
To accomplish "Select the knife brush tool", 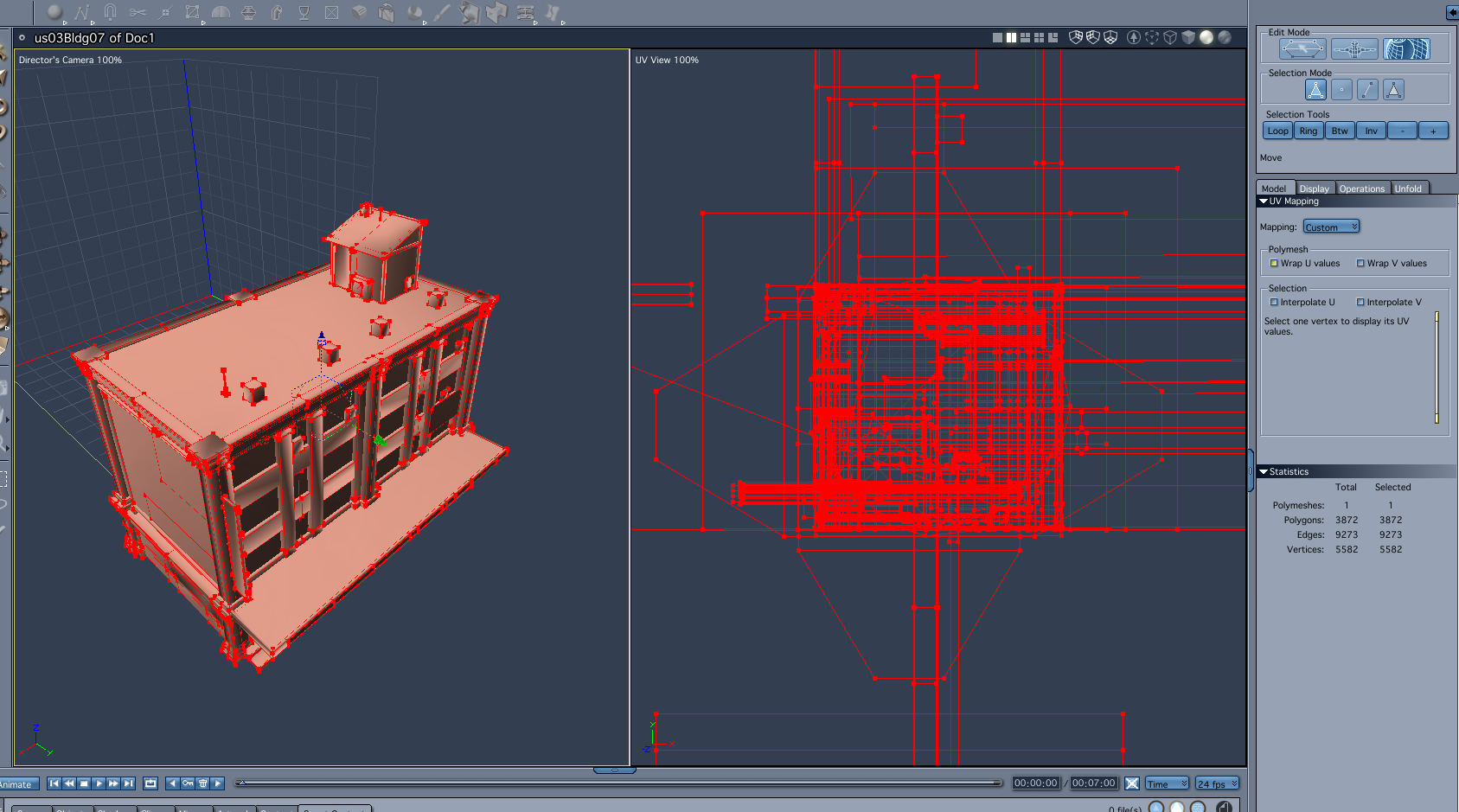I will pyautogui.click(x=442, y=12).
